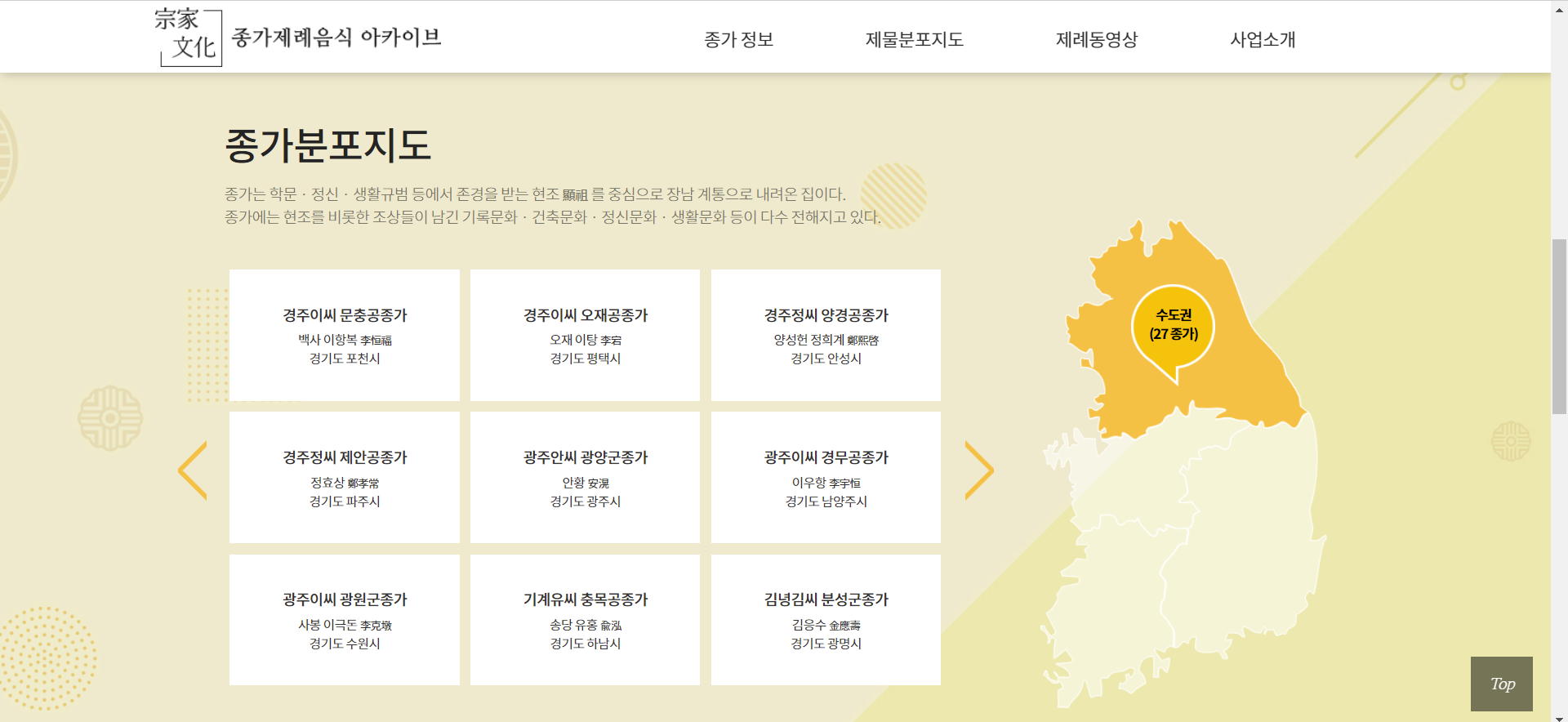Image resolution: width=1568 pixels, height=722 pixels.
Task: View the 광주안씨 광양군종가 card
Action: click(x=585, y=477)
